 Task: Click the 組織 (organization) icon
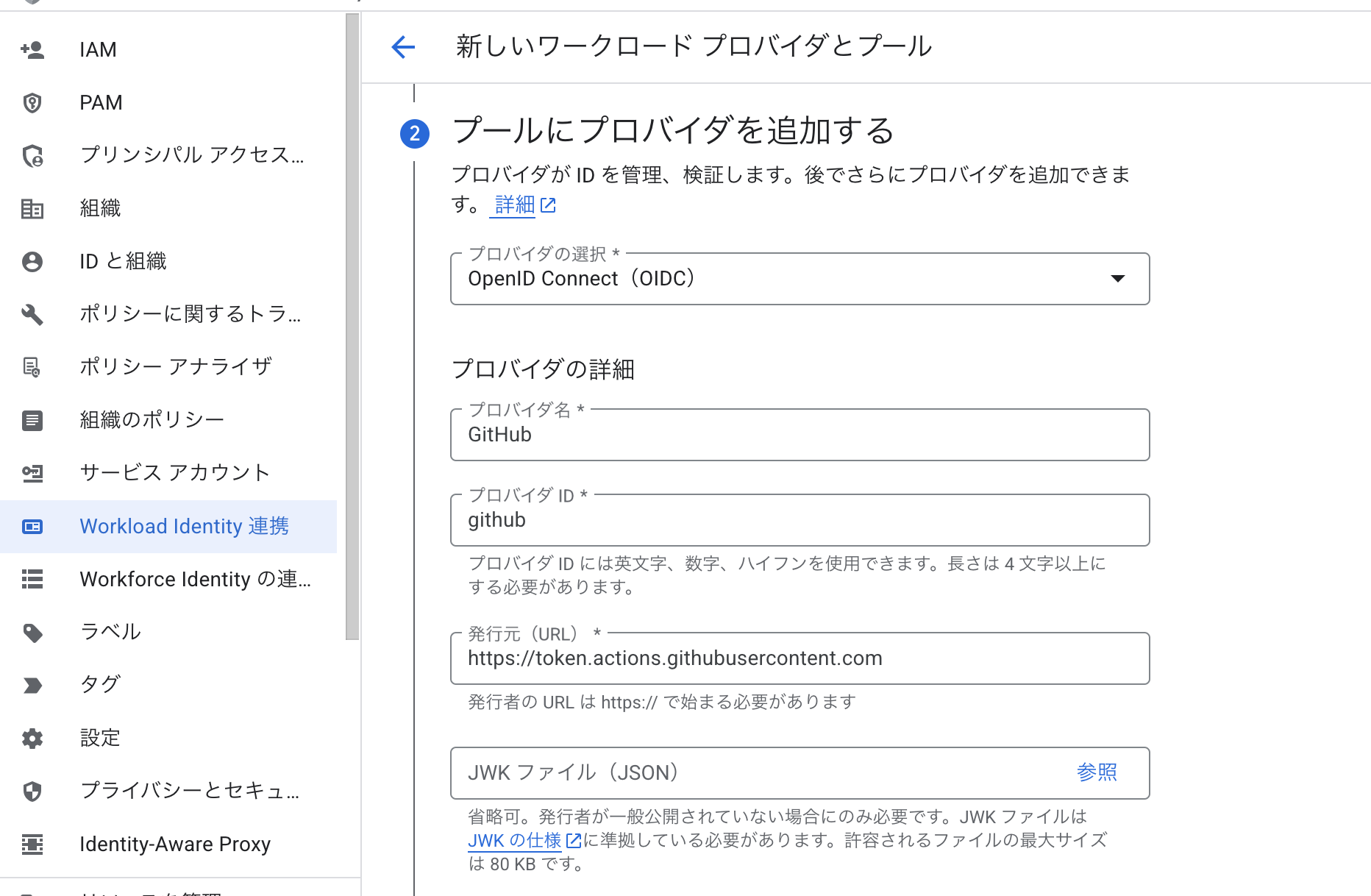pos(32,208)
